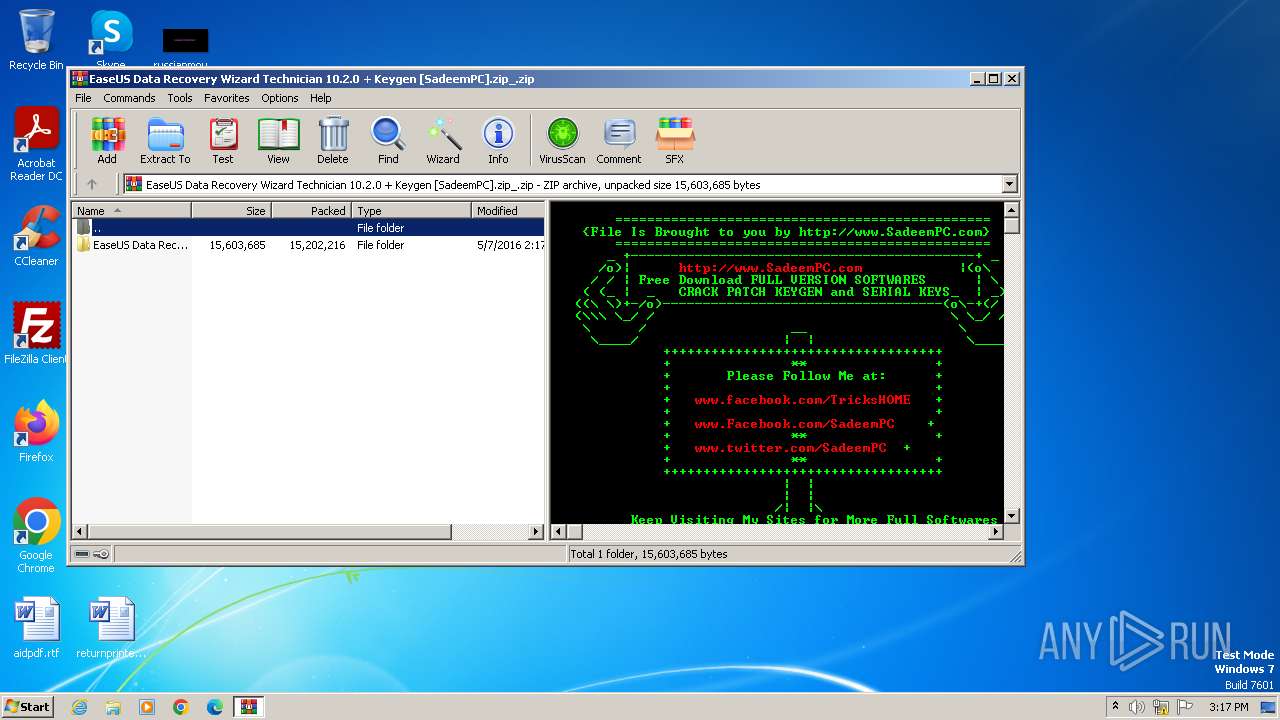Click Internet Explorer in taskbar
1280x720 pixels.
[79, 707]
